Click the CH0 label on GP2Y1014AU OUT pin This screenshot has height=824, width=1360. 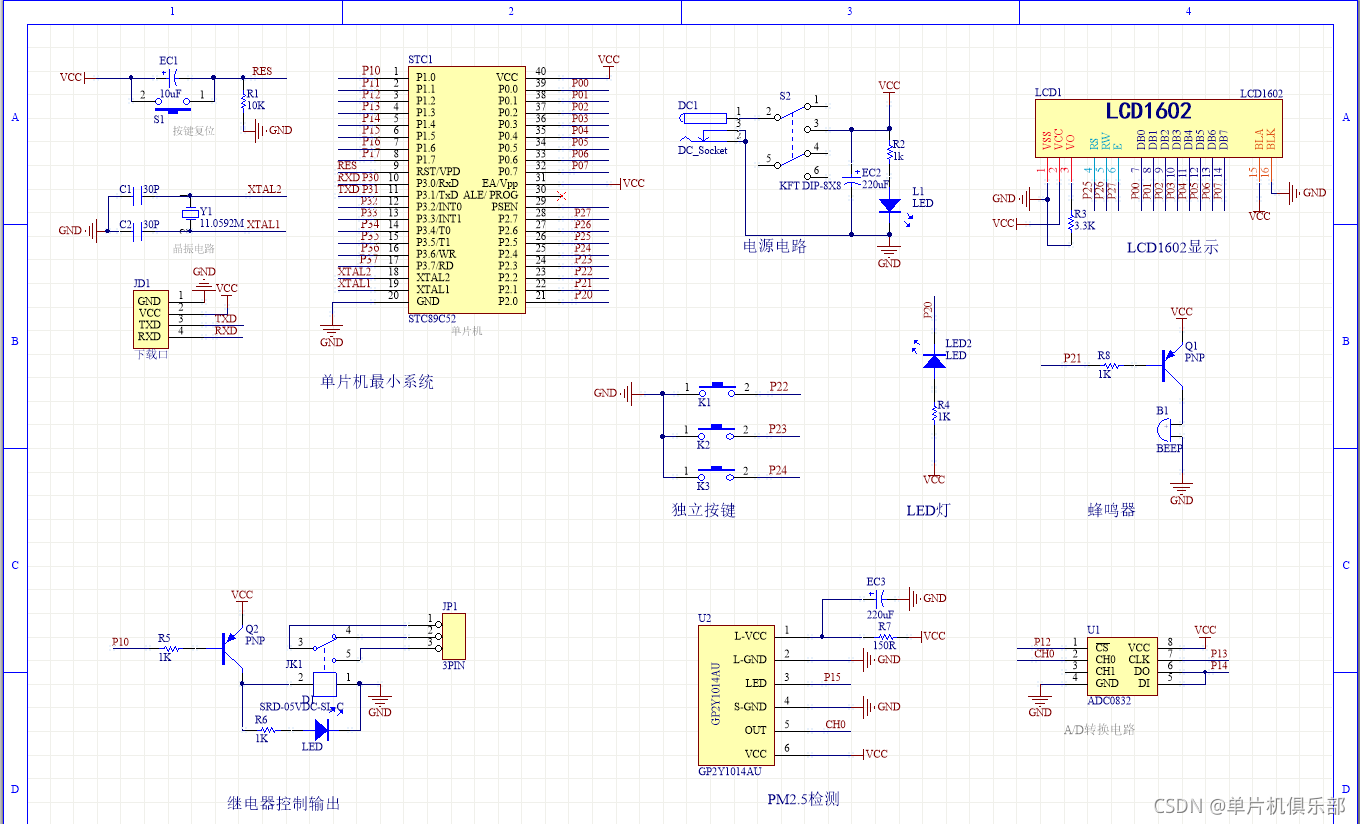pyautogui.click(x=835, y=724)
